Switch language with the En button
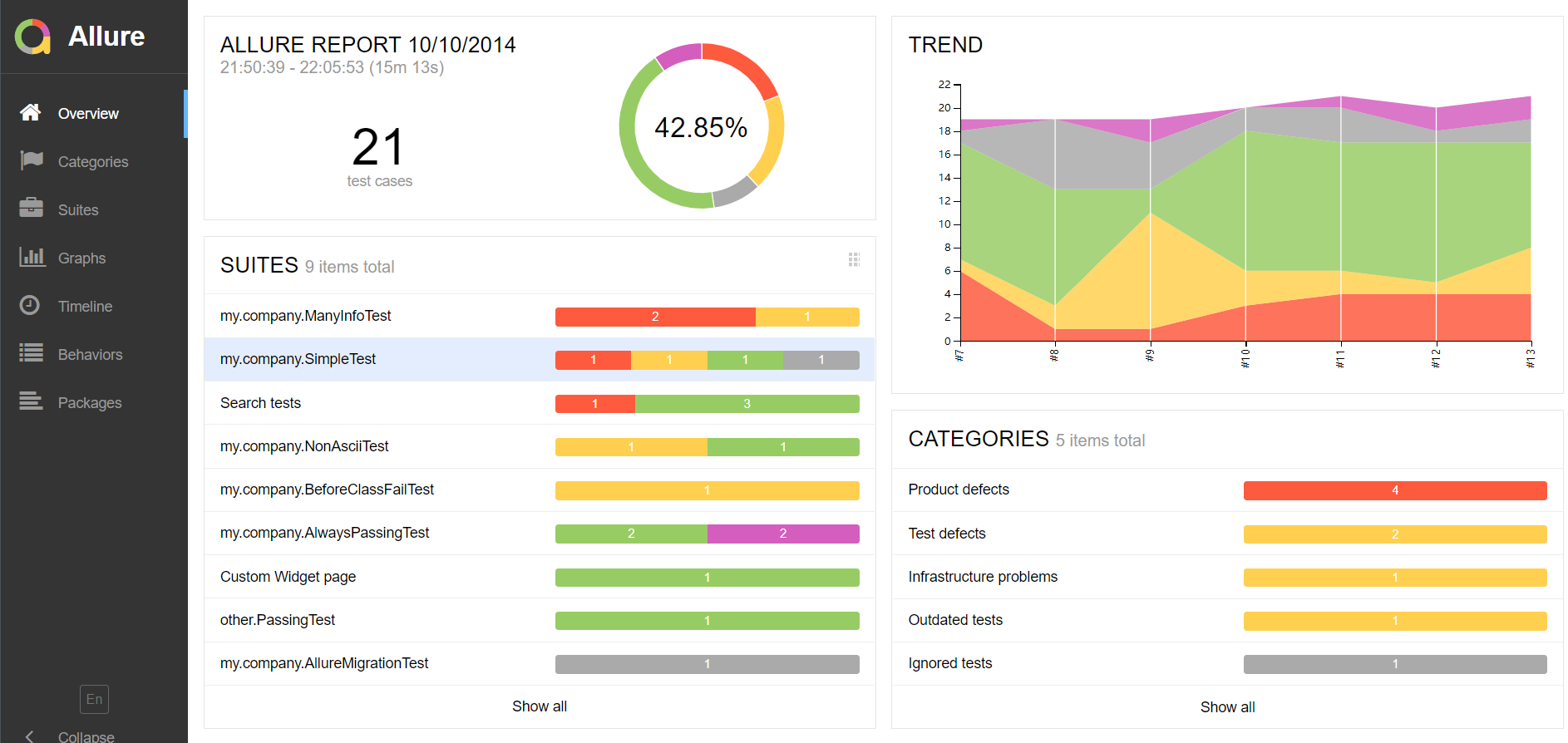The width and height of the screenshot is (1568, 743). pyautogui.click(x=95, y=699)
